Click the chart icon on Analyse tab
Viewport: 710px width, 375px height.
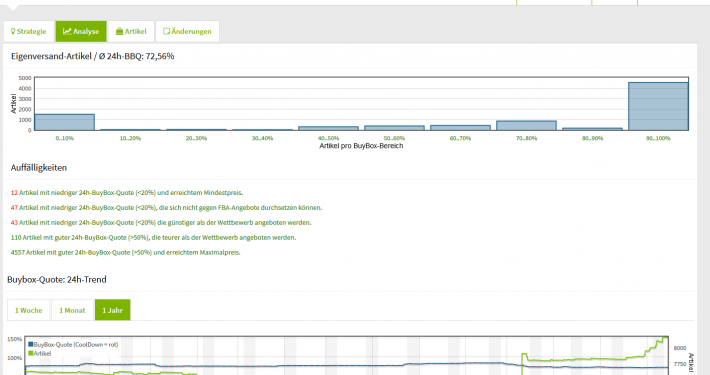click(67, 31)
